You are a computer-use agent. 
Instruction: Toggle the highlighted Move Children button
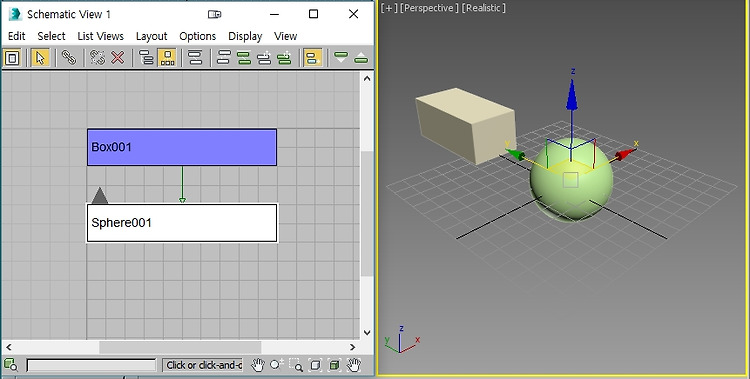312,58
